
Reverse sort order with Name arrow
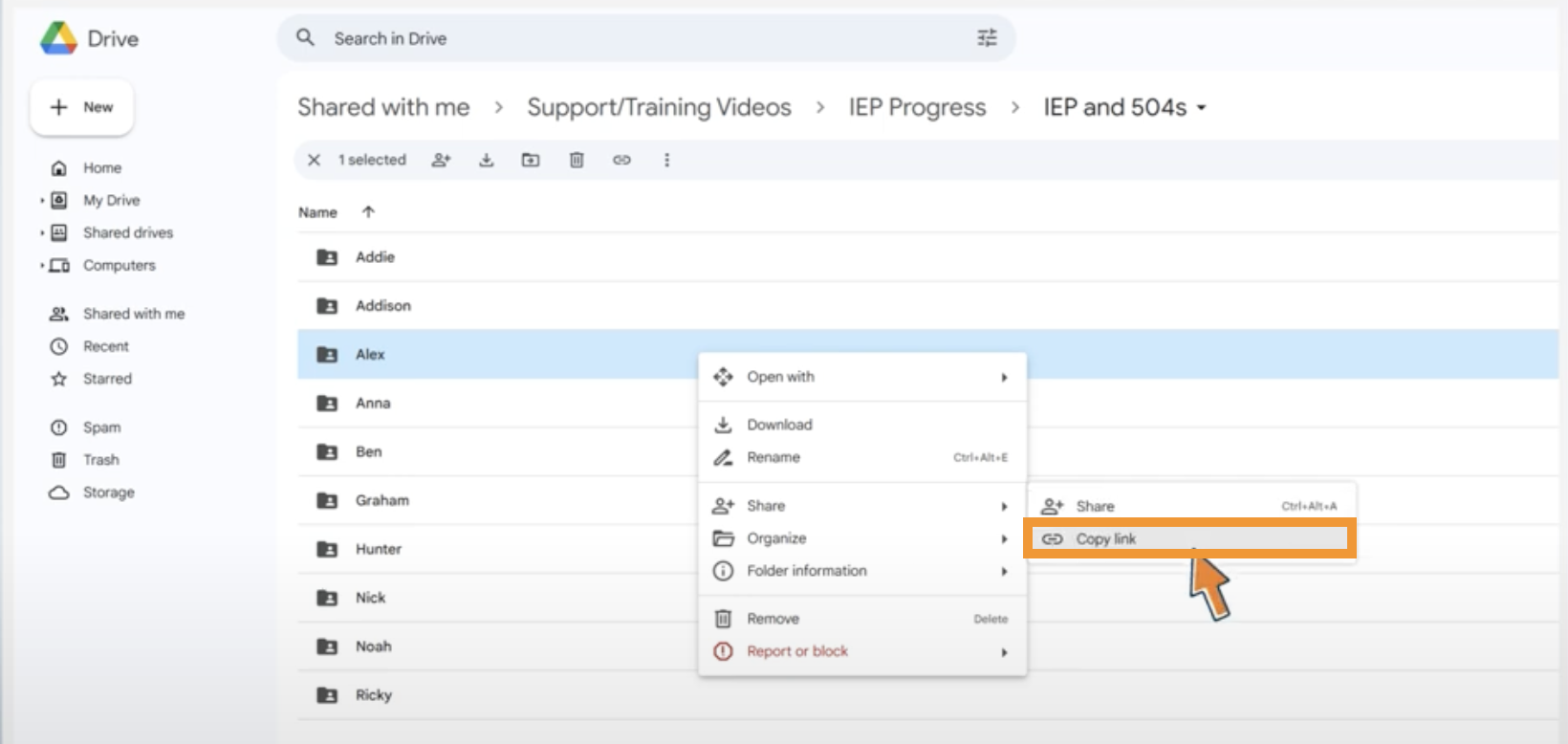tap(368, 212)
